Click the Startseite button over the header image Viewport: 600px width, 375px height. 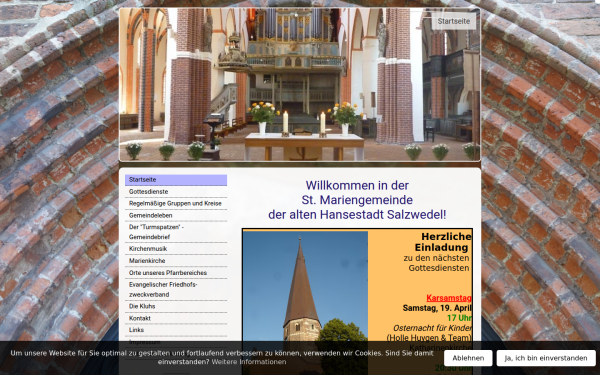point(454,21)
